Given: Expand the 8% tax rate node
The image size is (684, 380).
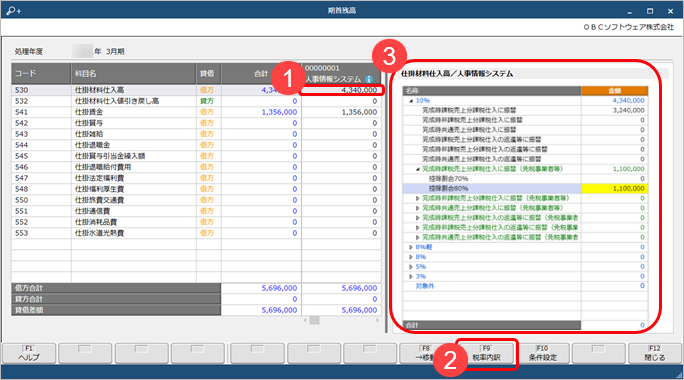Looking at the screenshot, I should coord(411,257).
